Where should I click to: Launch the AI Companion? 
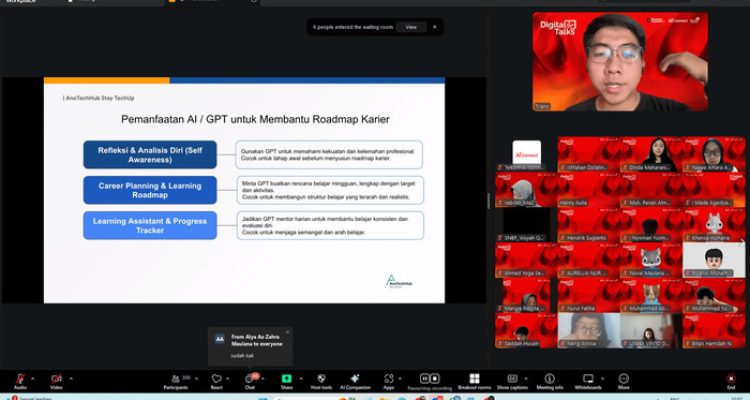pyautogui.click(x=355, y=381)
